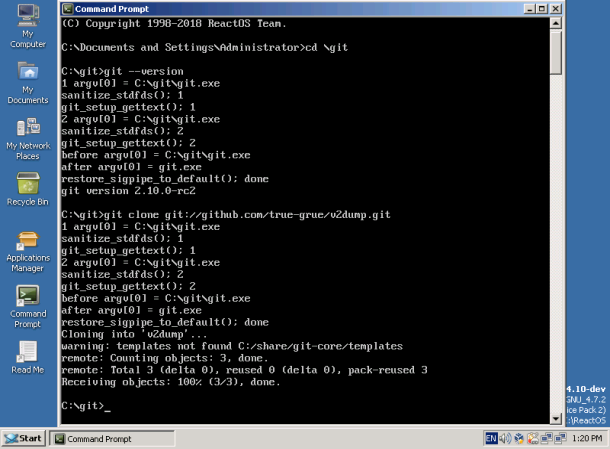
Task: Click the scrollbar down arrow
Action: coord(556,419)
